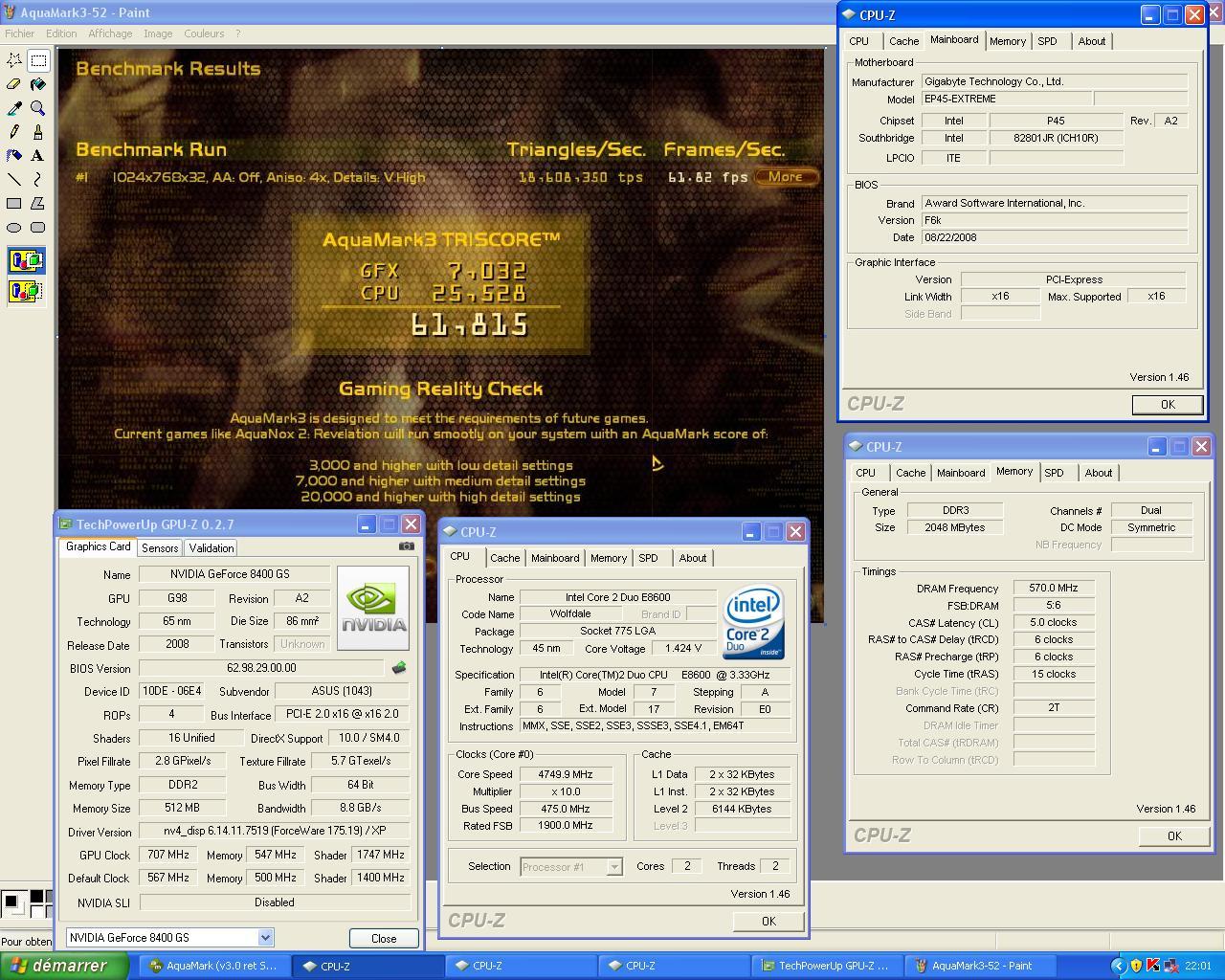The image size is (1225, 980).
Task: Choose the Pencil tool in Paint
Action: 14,132
